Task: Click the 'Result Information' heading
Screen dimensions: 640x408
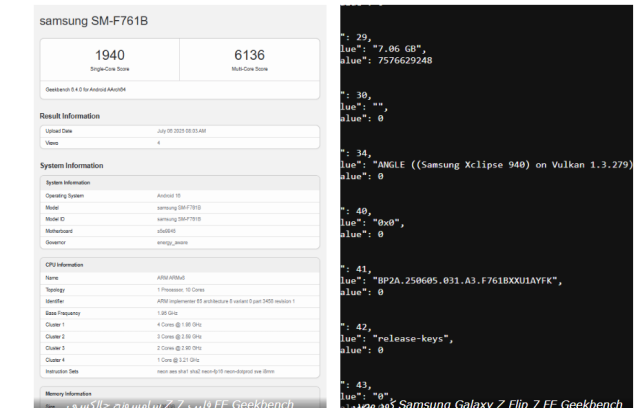Action: coord(70,116)
